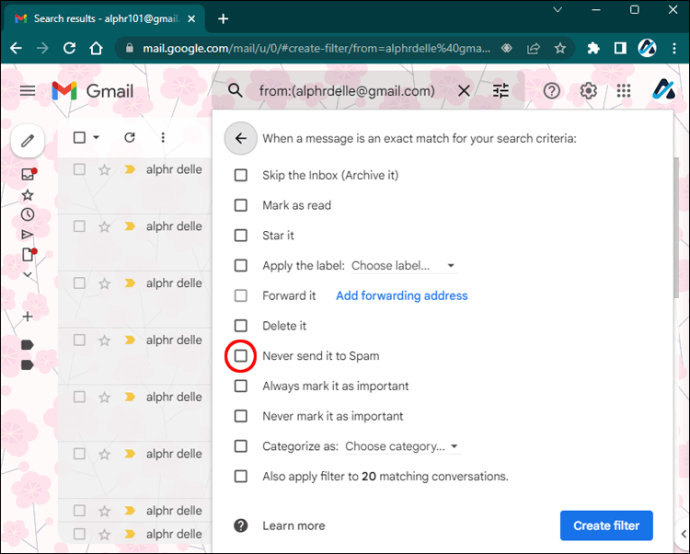Select all messages checkbox in toolbar

click(79, 138)
